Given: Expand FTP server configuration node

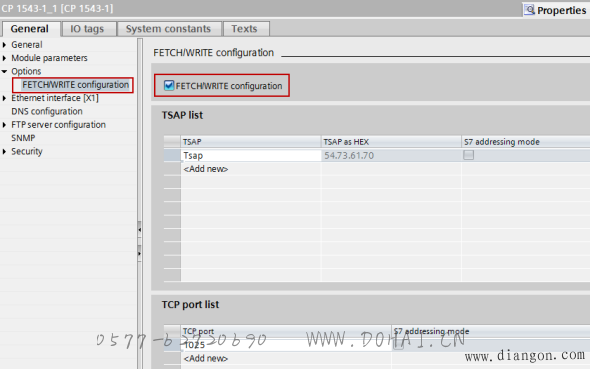Looking at the screenshot, I should (x=5, y=125).
